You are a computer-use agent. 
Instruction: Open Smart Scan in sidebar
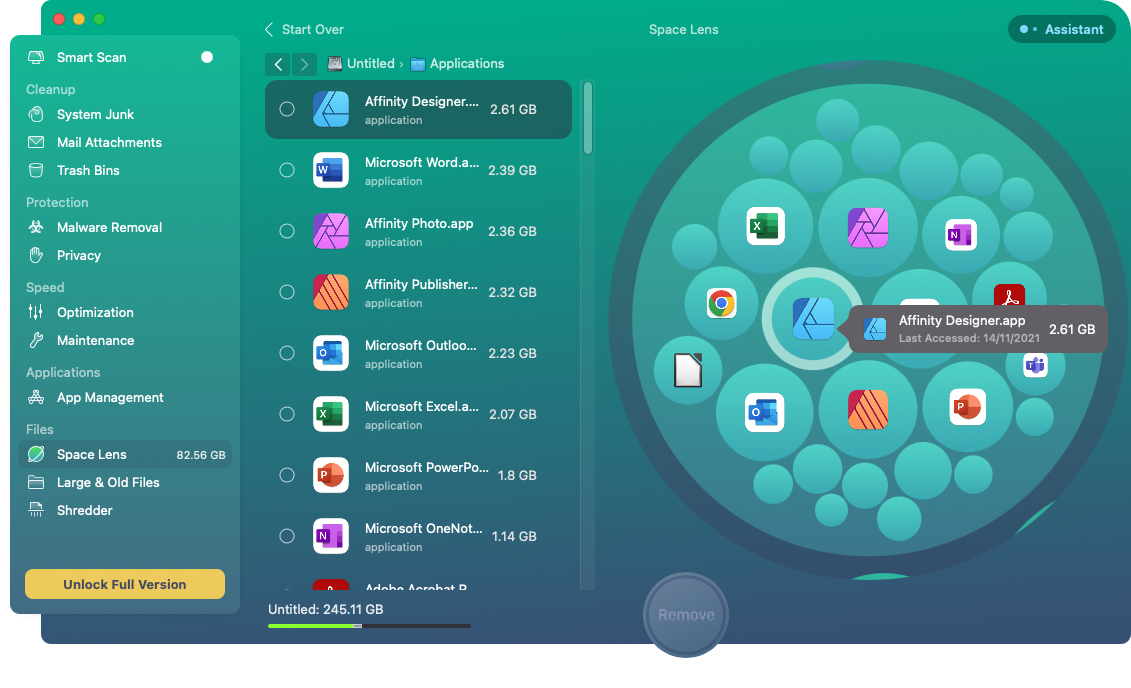pyautogui.click(x=124, y=57)
